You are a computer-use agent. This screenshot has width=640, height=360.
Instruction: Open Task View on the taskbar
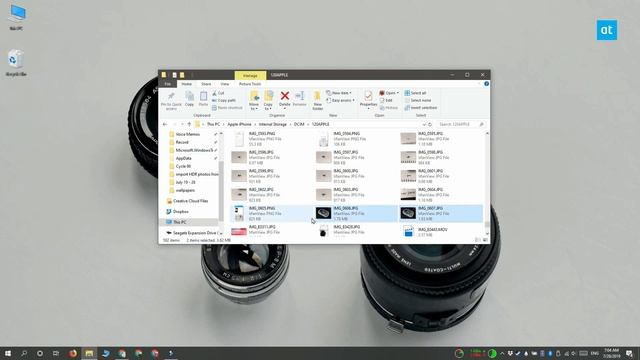click(56, 353)
